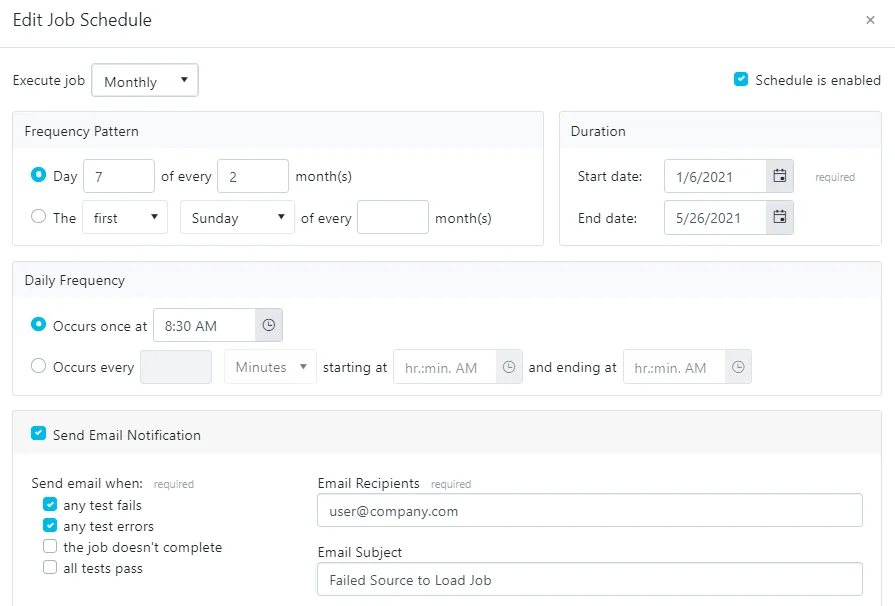895x606 pixels.
Task: Click the 'Duration' section heading
Action: (598, 131)
